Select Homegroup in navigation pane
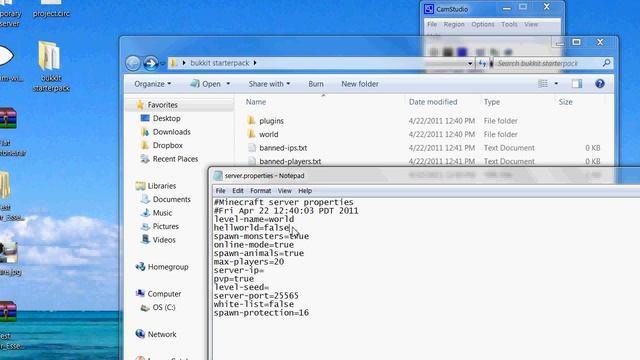 coord(168,267)
